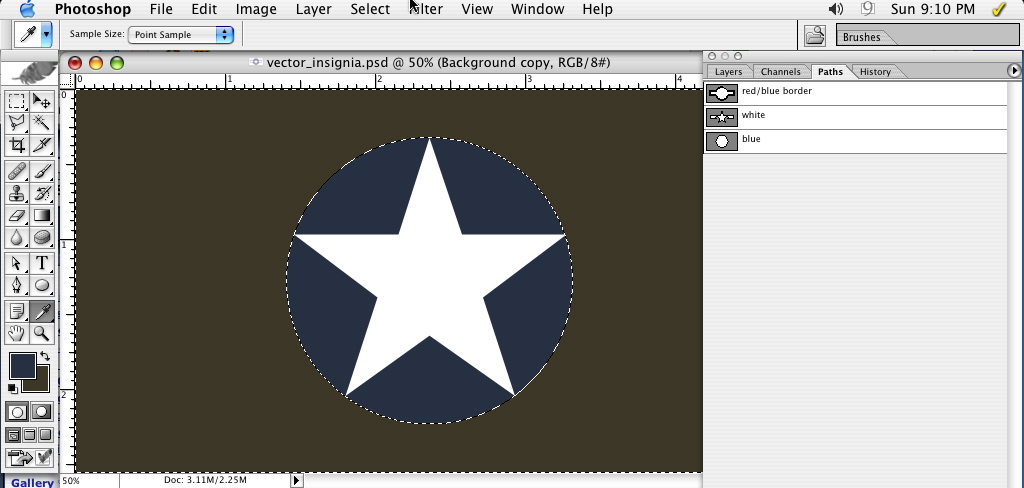Select the Sponge tool
Image resolution: width=1024 pixels, height=488 pixels.
42,236
